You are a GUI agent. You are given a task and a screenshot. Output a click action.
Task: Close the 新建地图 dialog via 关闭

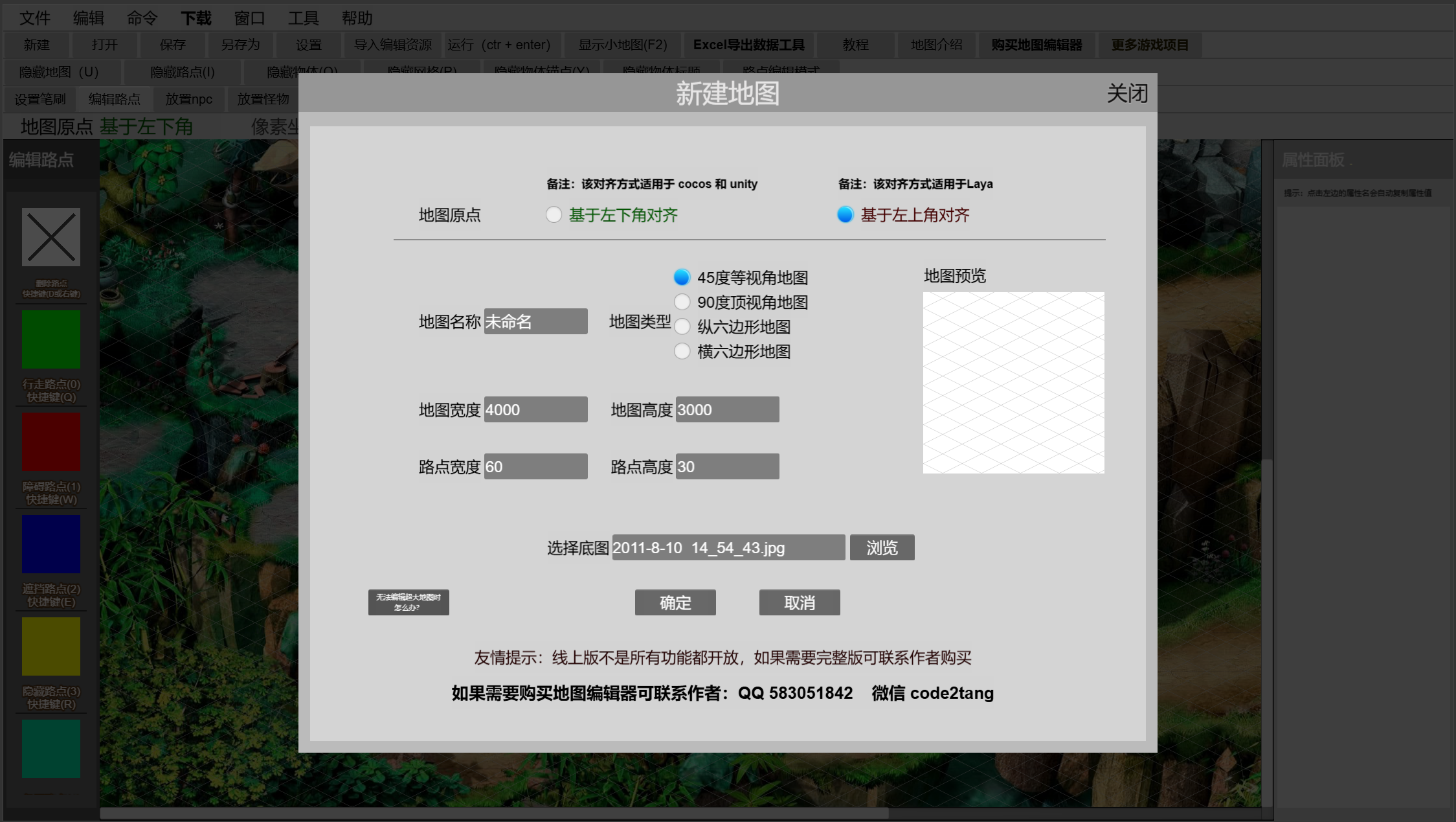(x=1127, y=93)
